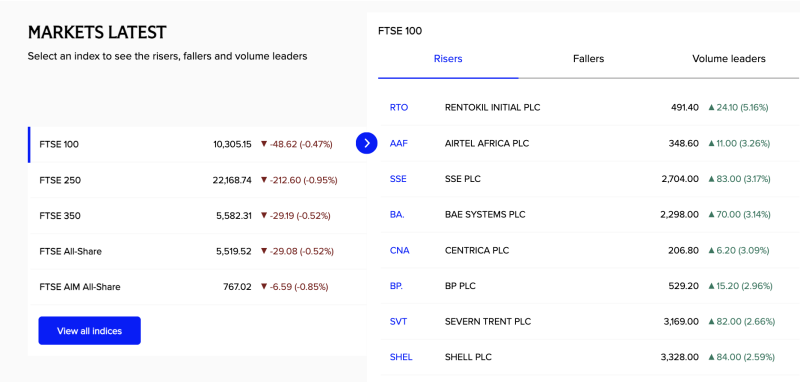Select the FTSE AIM All-Share index row
The width and height of the screenshot is (800, 382).
[197, 287]
